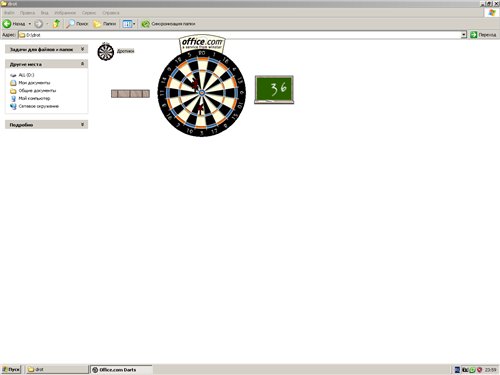Open My Documents link in sidebar
The width and height of the screenshot is (500, 375).
tap(34, 83)
